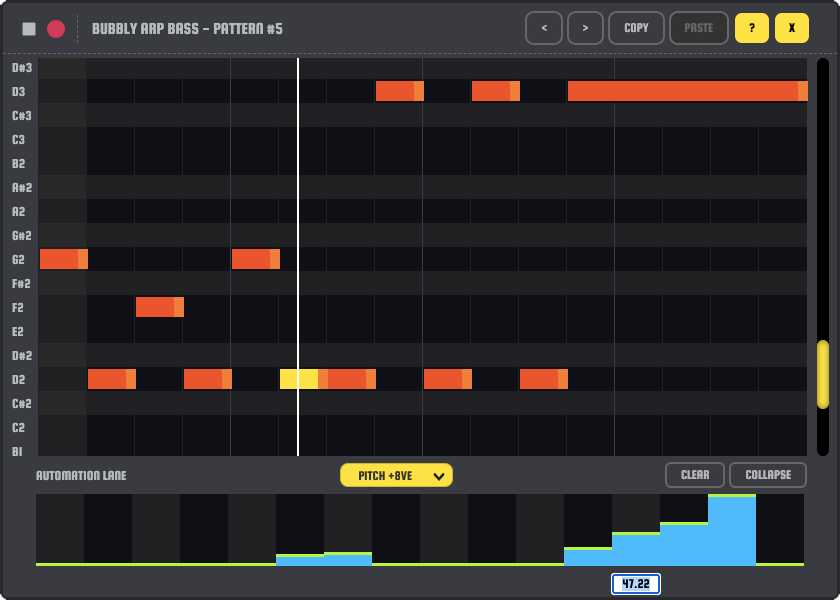
Task: Click the tallest blue automation bar
Action: coord(732,530)
